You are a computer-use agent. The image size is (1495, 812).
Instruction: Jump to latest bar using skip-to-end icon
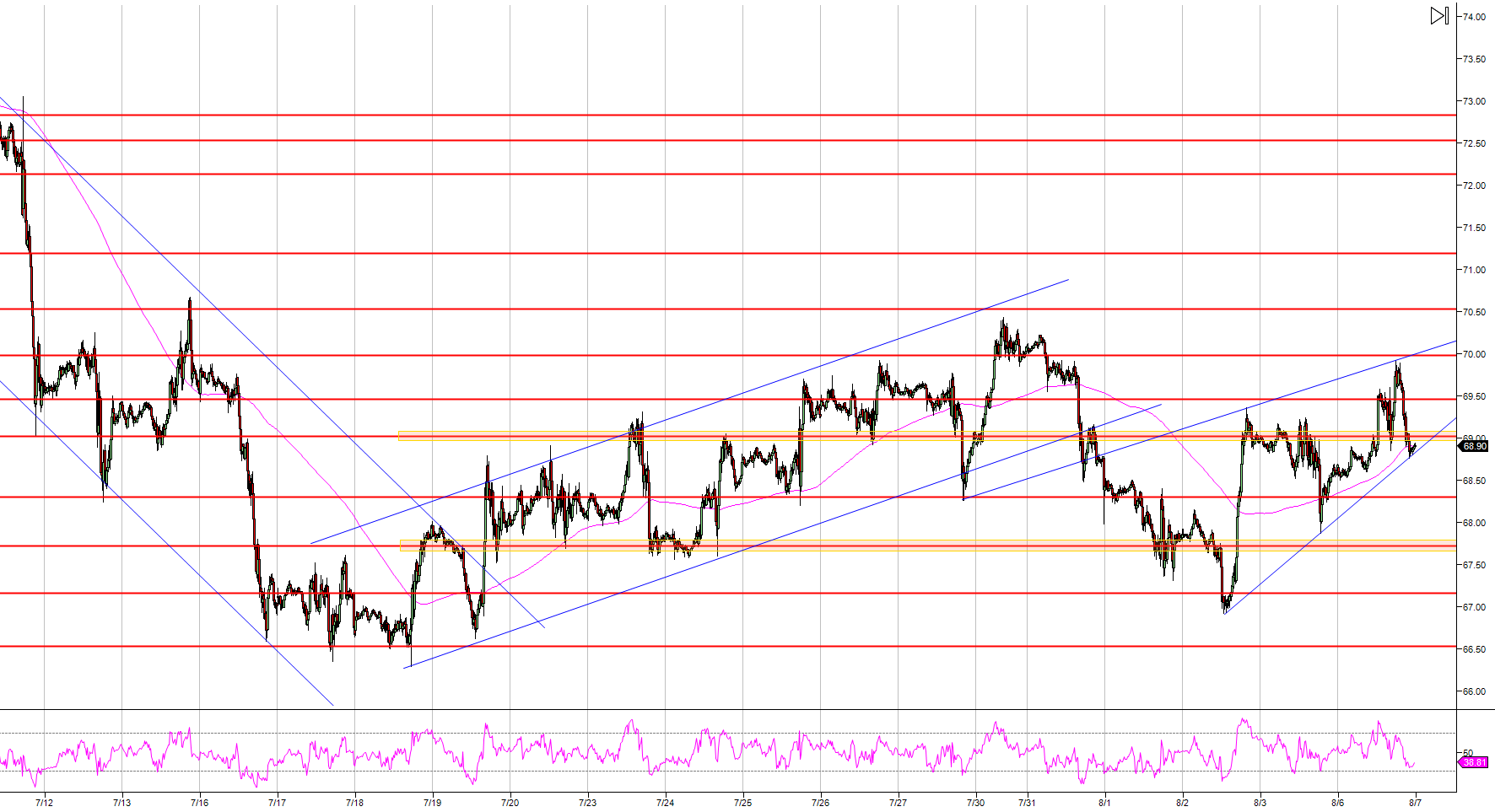click(1439, 15)
